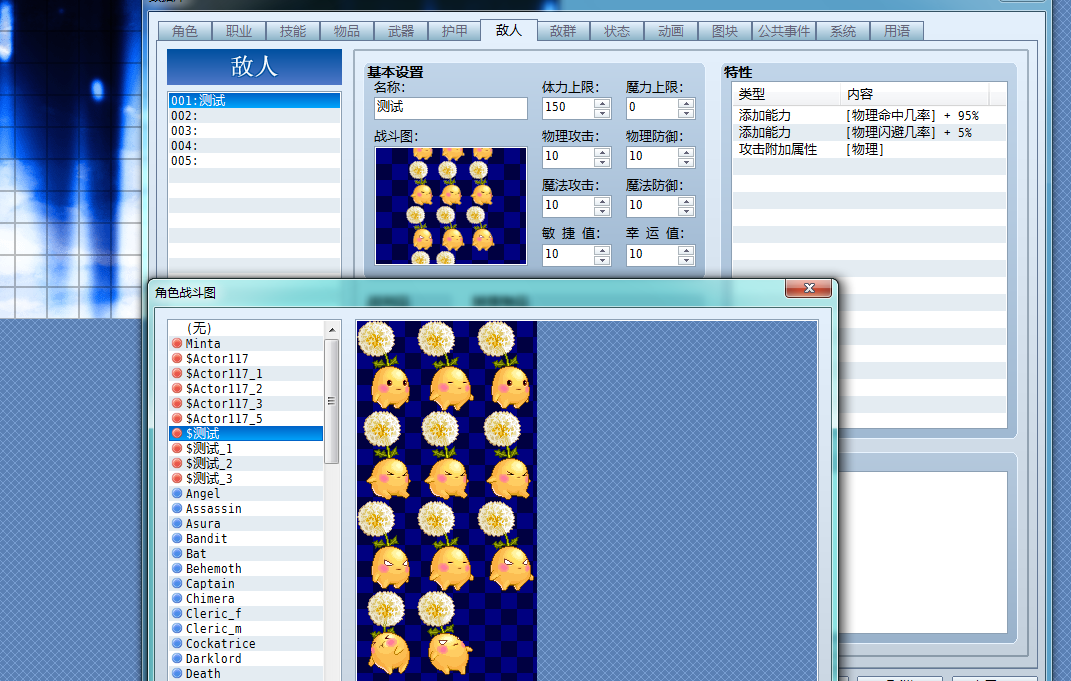1071x681 pixels.
Task: Increase the 物理攻击 value
Action: click(x=602, y=152)
